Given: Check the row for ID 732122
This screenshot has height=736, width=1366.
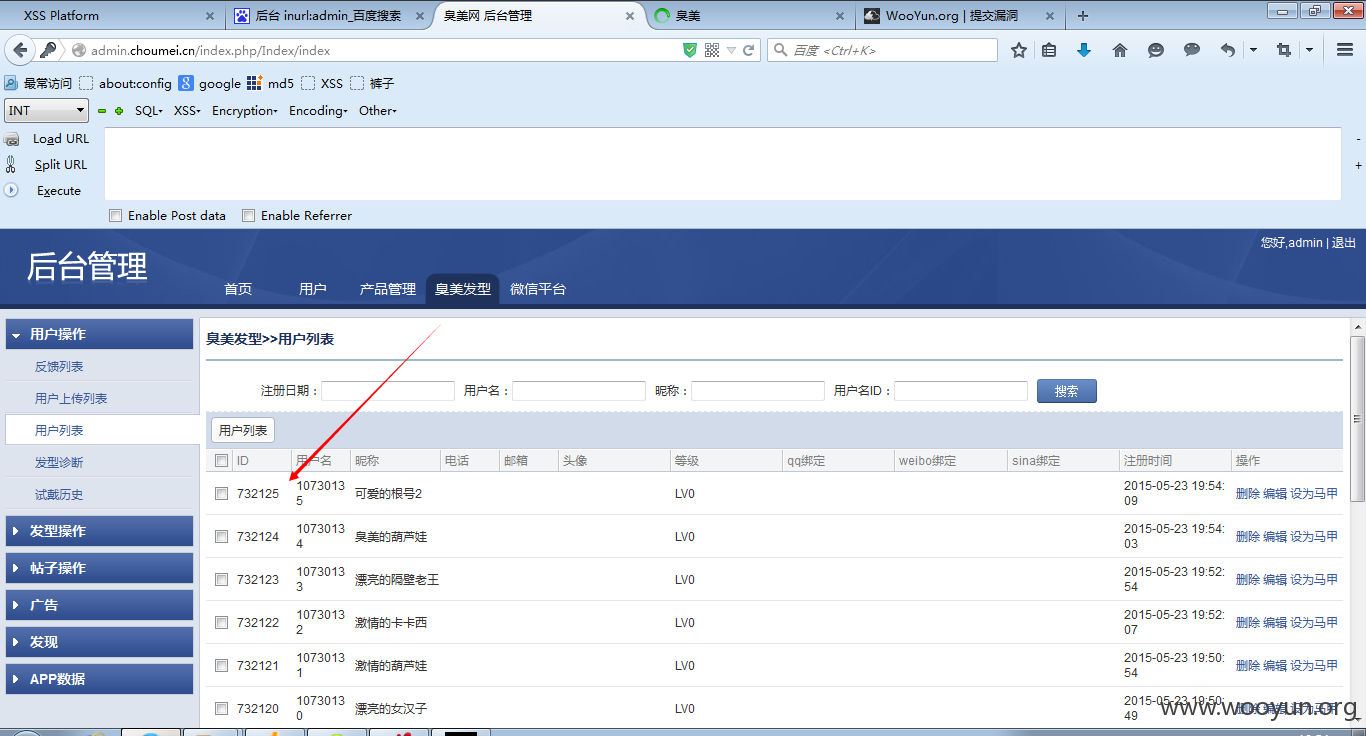Looking at the screenshot, I should [222, 623].
